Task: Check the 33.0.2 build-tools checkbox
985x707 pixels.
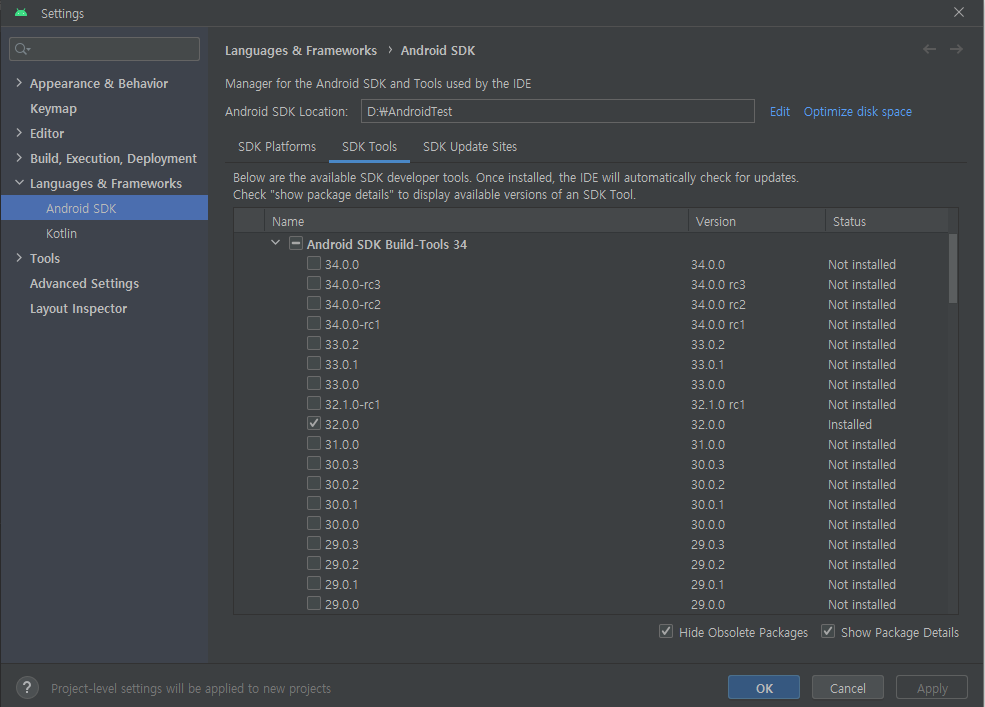Action: click(x=313, y=343)
